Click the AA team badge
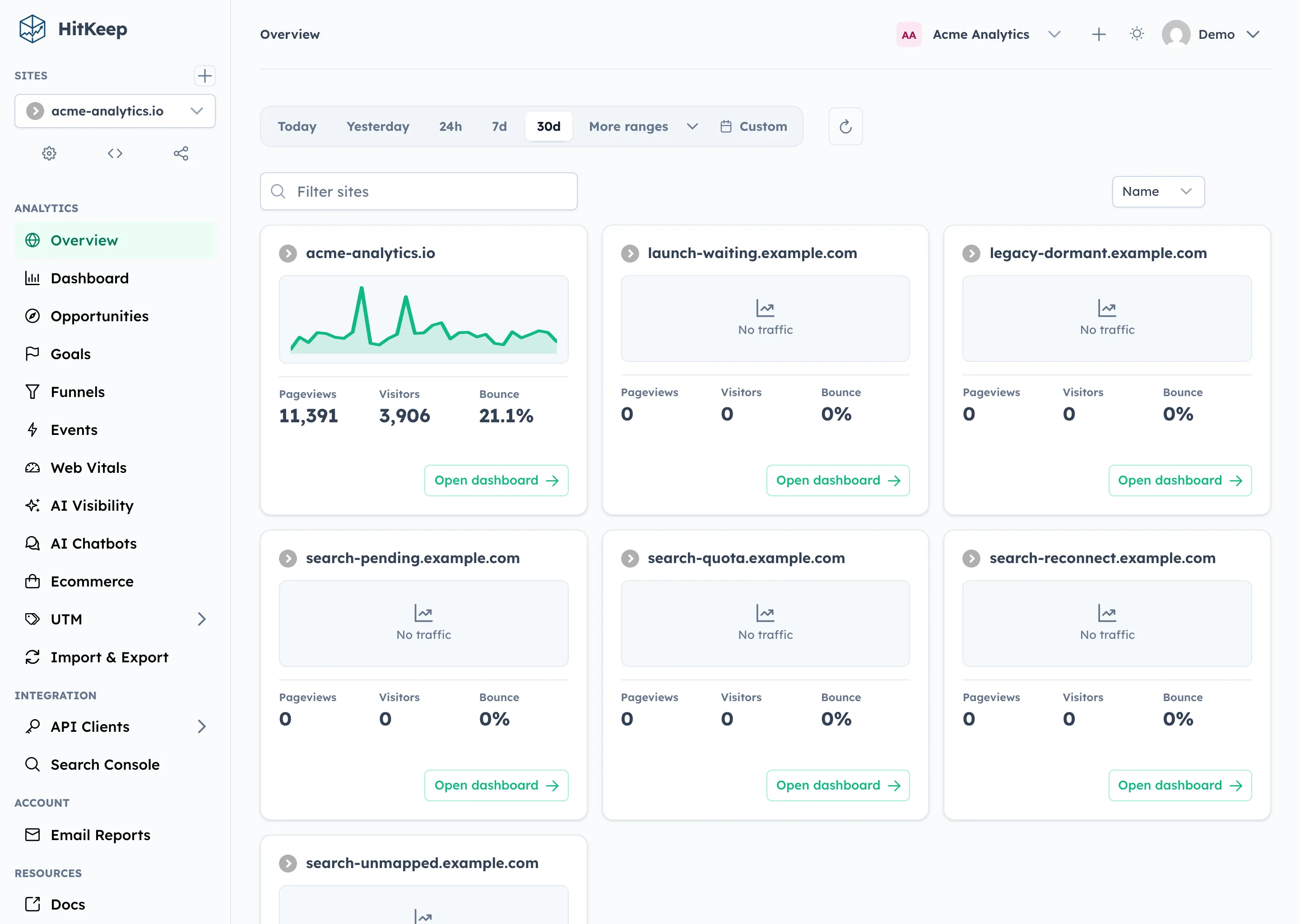 908,35
